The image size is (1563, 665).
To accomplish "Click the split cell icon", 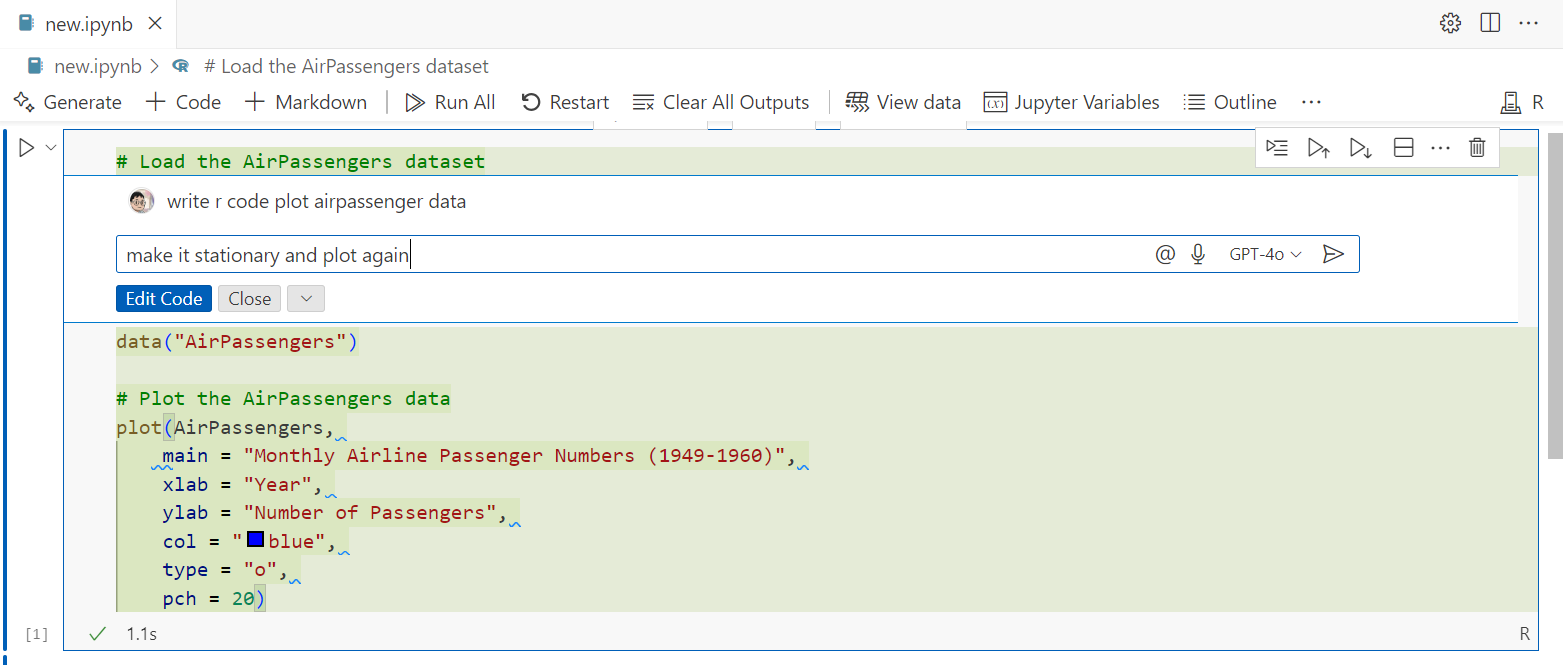I will 1403,148.
